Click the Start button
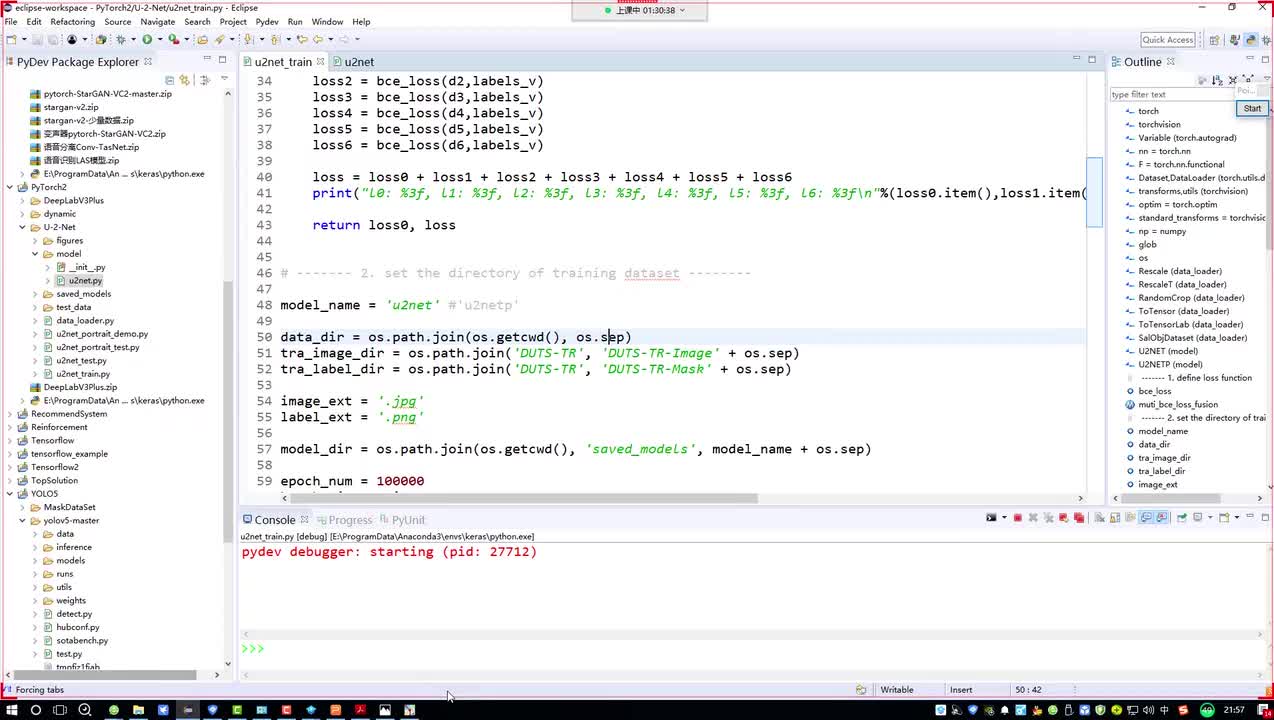The width and height of the screenshot is (1274, 720). [1252, 108]
